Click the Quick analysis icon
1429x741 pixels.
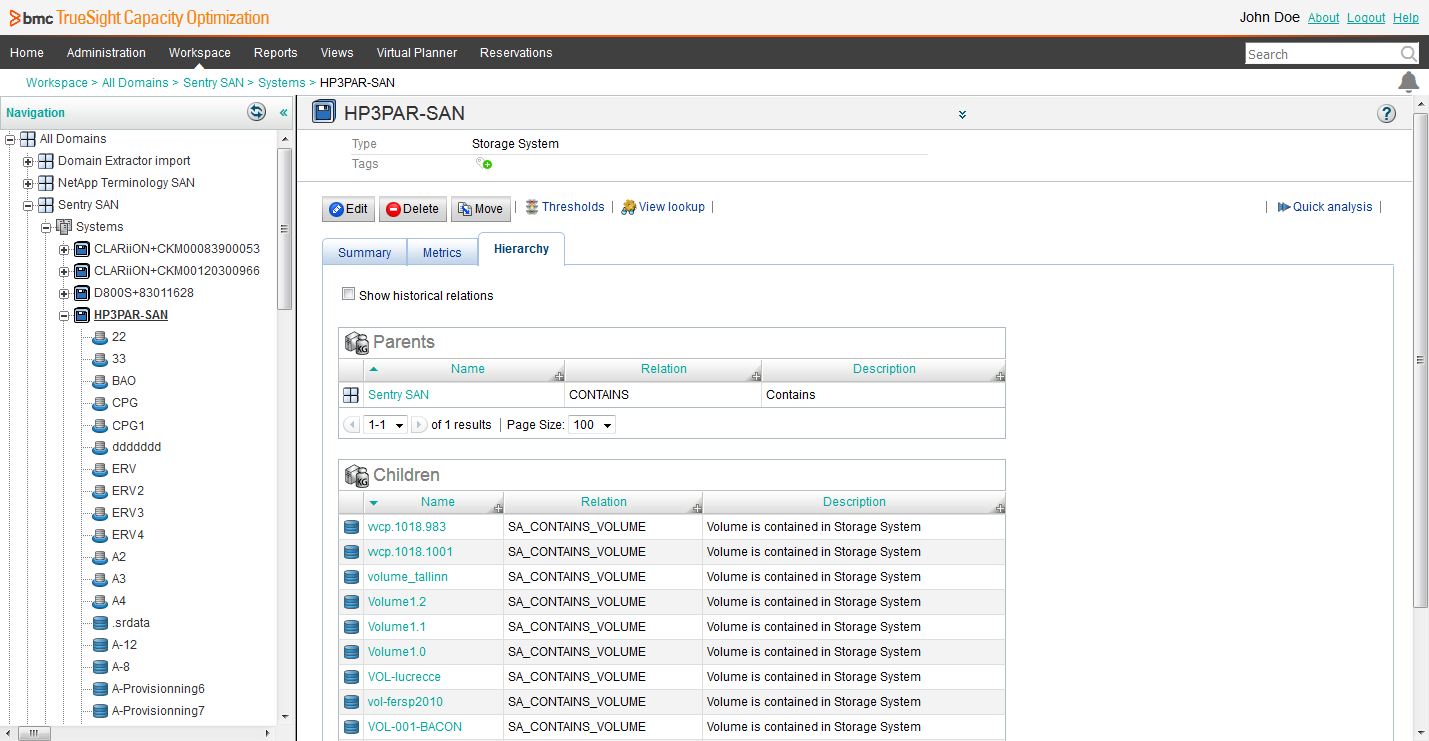[x=1284, y=207]
